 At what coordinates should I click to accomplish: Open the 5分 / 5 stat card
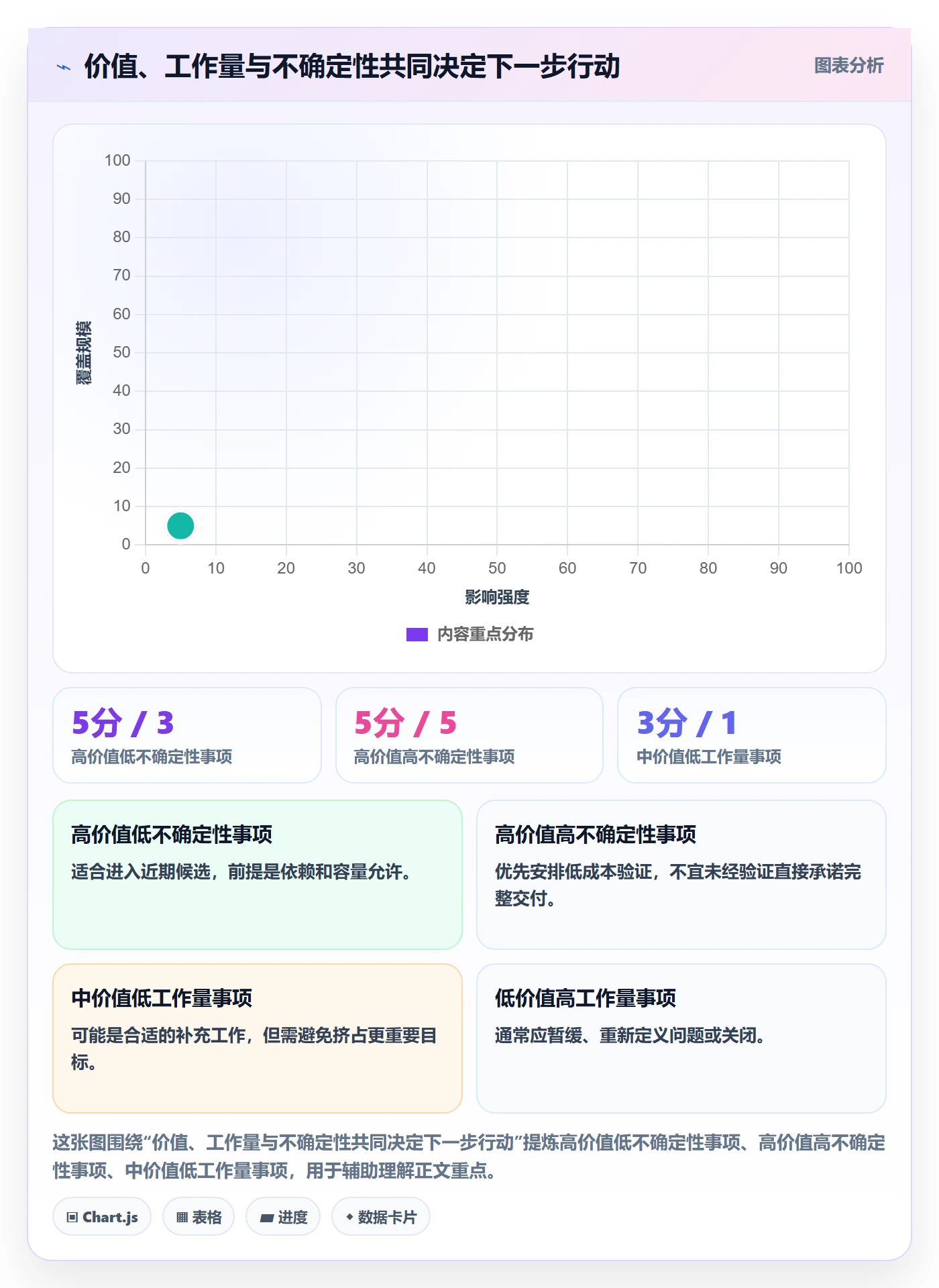click(x=469, y=735)
